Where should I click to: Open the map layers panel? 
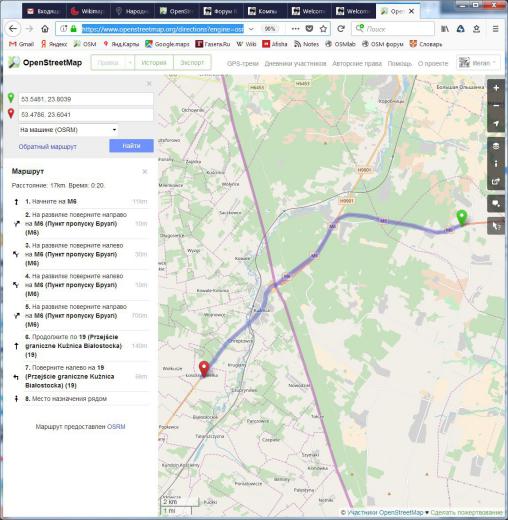(x=496, y=146)
